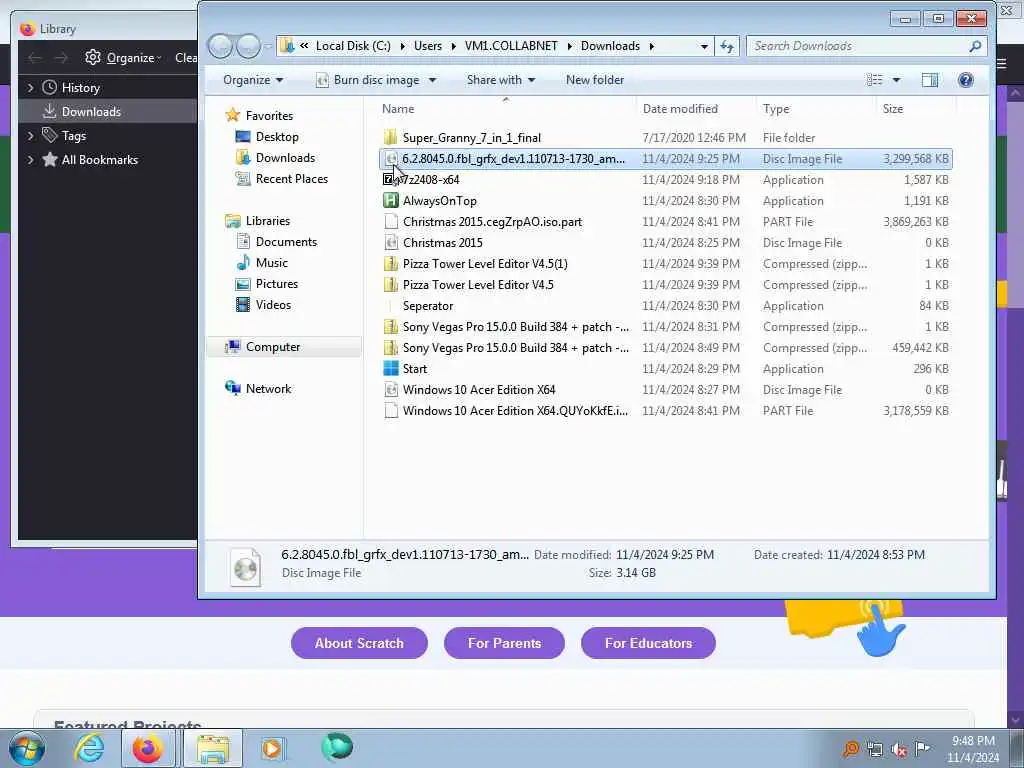
Task: Click the For Educators button
Action: point(648,643)
